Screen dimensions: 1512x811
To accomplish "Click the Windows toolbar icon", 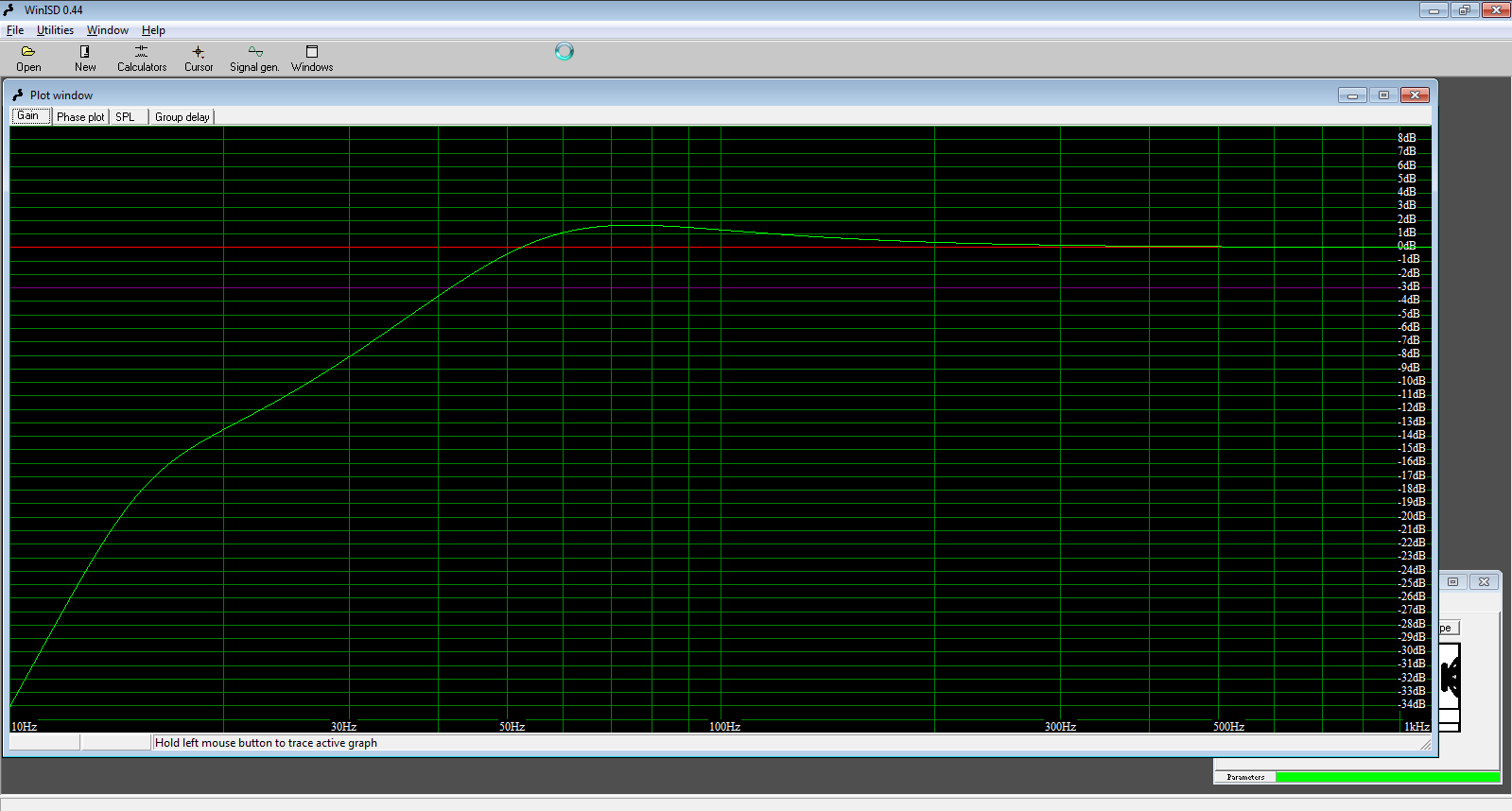I will pyautogui.click(x=312, y=59).
